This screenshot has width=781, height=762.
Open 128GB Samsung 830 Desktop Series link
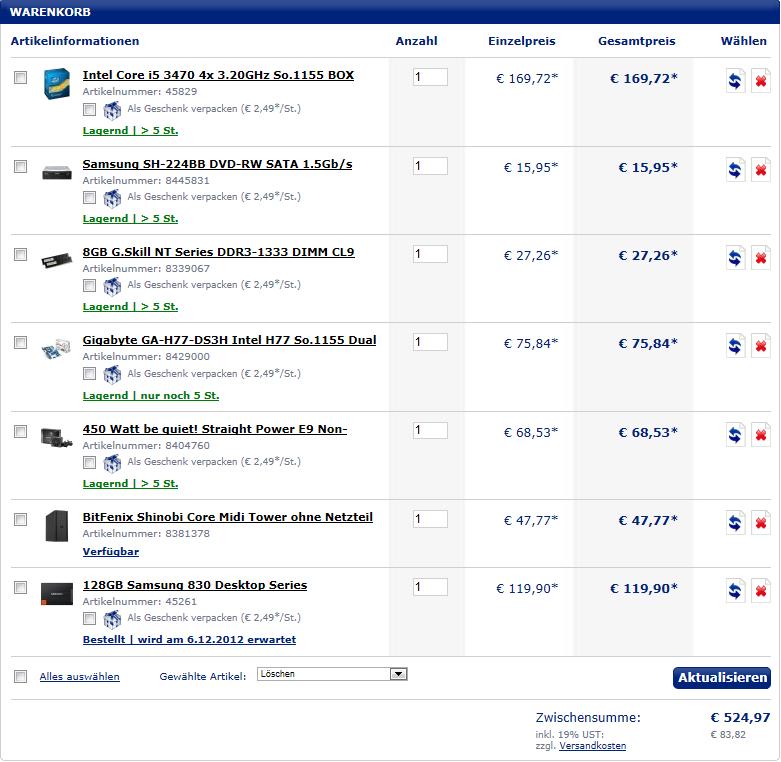(195, 585)
